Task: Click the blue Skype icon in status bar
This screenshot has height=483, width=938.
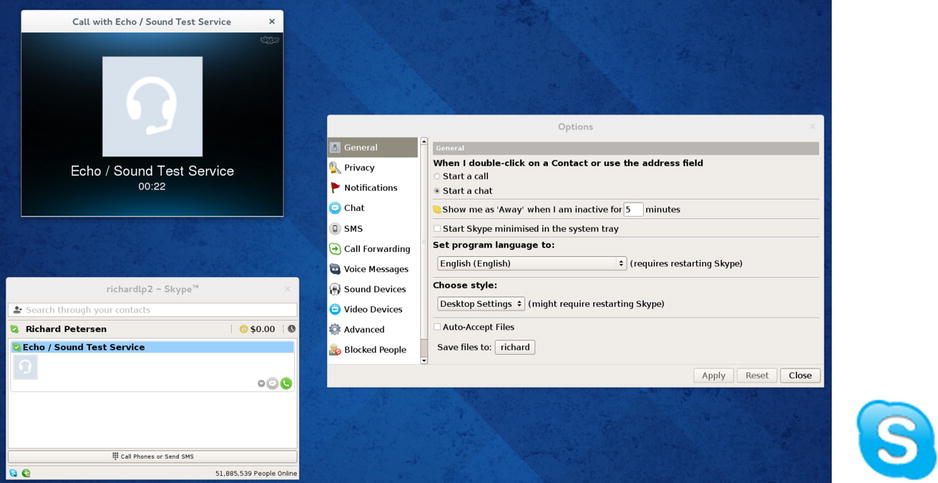Action: (x=13, y=473)
